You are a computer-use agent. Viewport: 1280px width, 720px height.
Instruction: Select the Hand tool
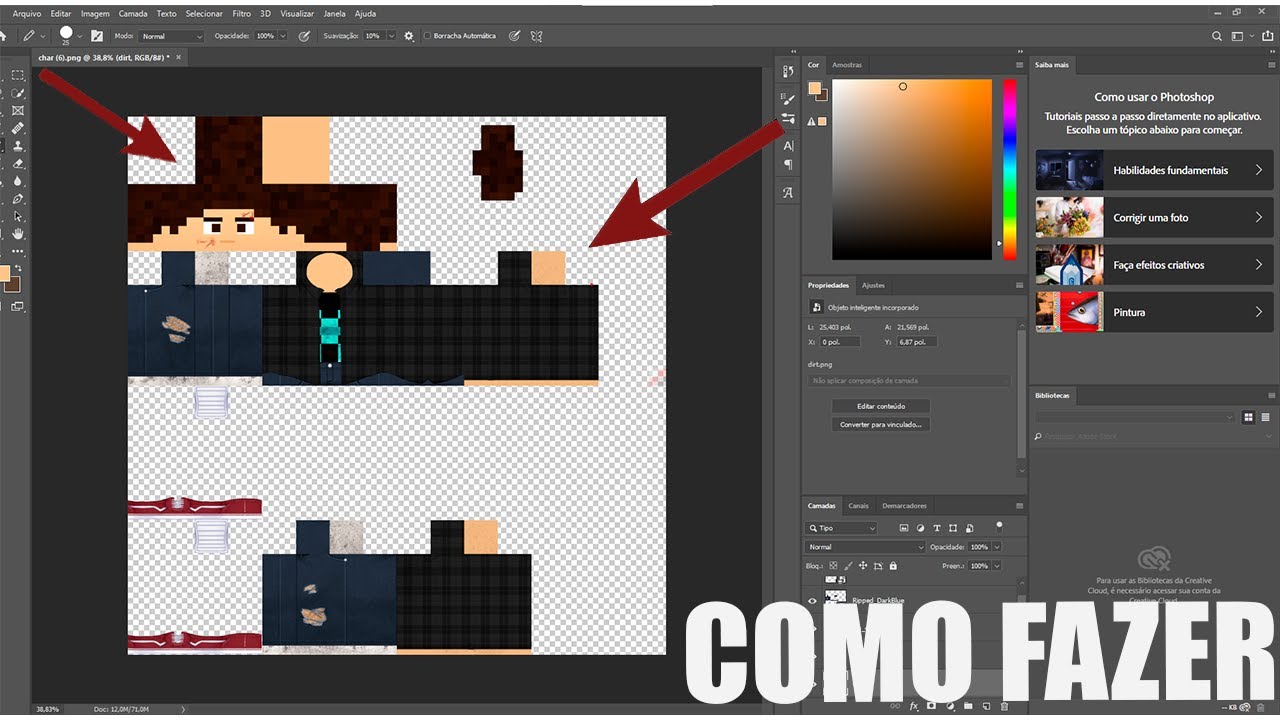tap(18, 234)
